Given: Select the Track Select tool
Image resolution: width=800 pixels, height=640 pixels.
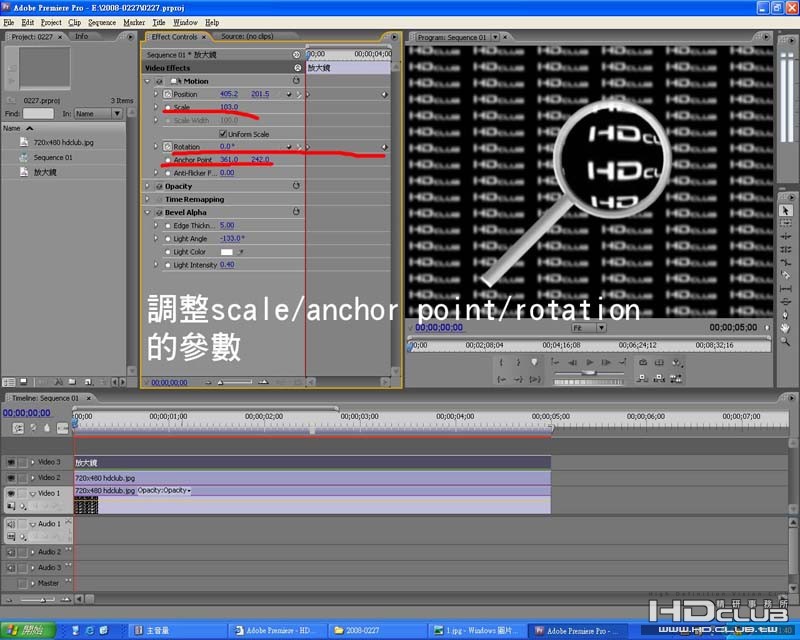Looking at the screenshot, I should tap(785, 224).
